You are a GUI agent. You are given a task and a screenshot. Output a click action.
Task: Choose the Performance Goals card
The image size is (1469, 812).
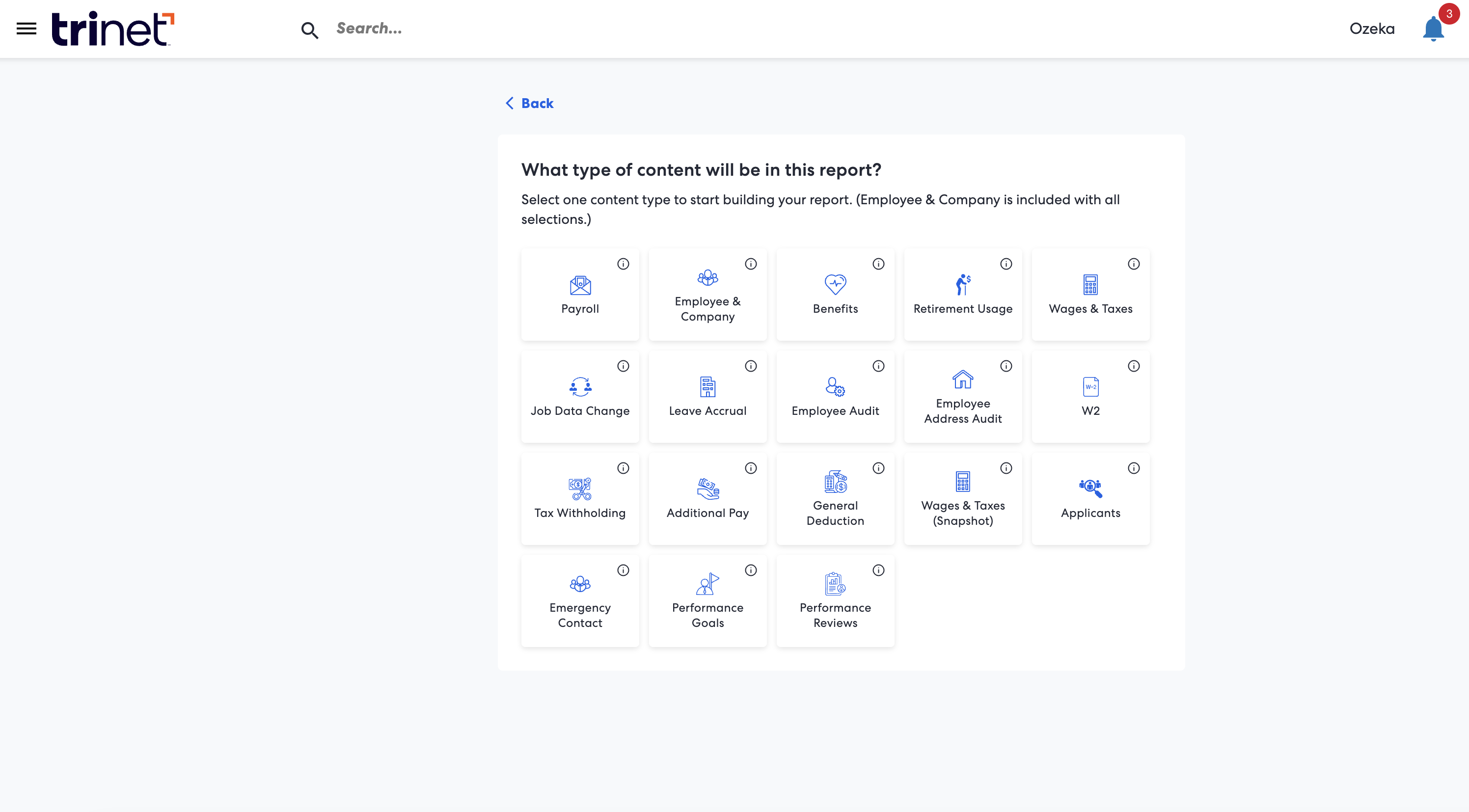[707, 601]
